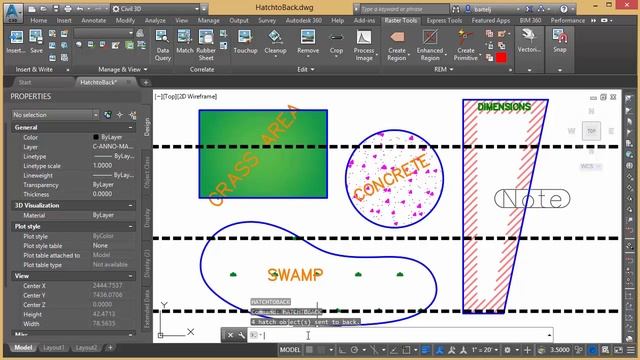This screenshot has height=360, width=640.
Task: Select the Rubber Sheet tool
Action: (206, 45)
